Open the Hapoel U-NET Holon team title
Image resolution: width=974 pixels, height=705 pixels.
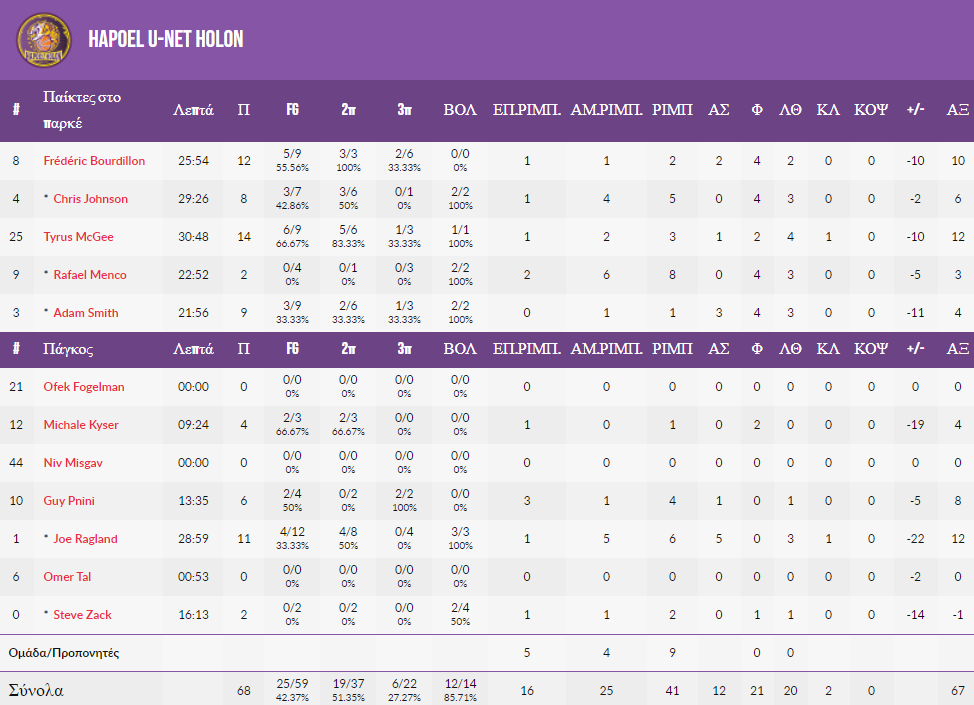166,39
